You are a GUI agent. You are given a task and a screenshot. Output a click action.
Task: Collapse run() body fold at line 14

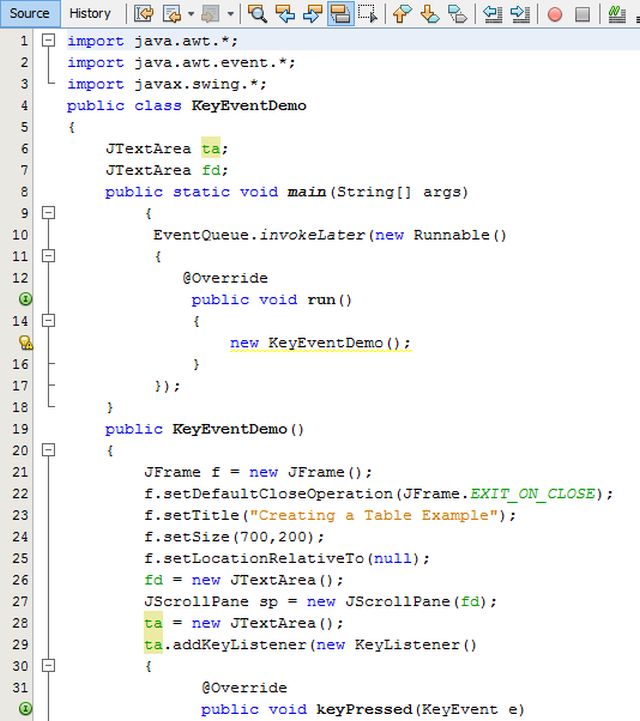[48, 320]
